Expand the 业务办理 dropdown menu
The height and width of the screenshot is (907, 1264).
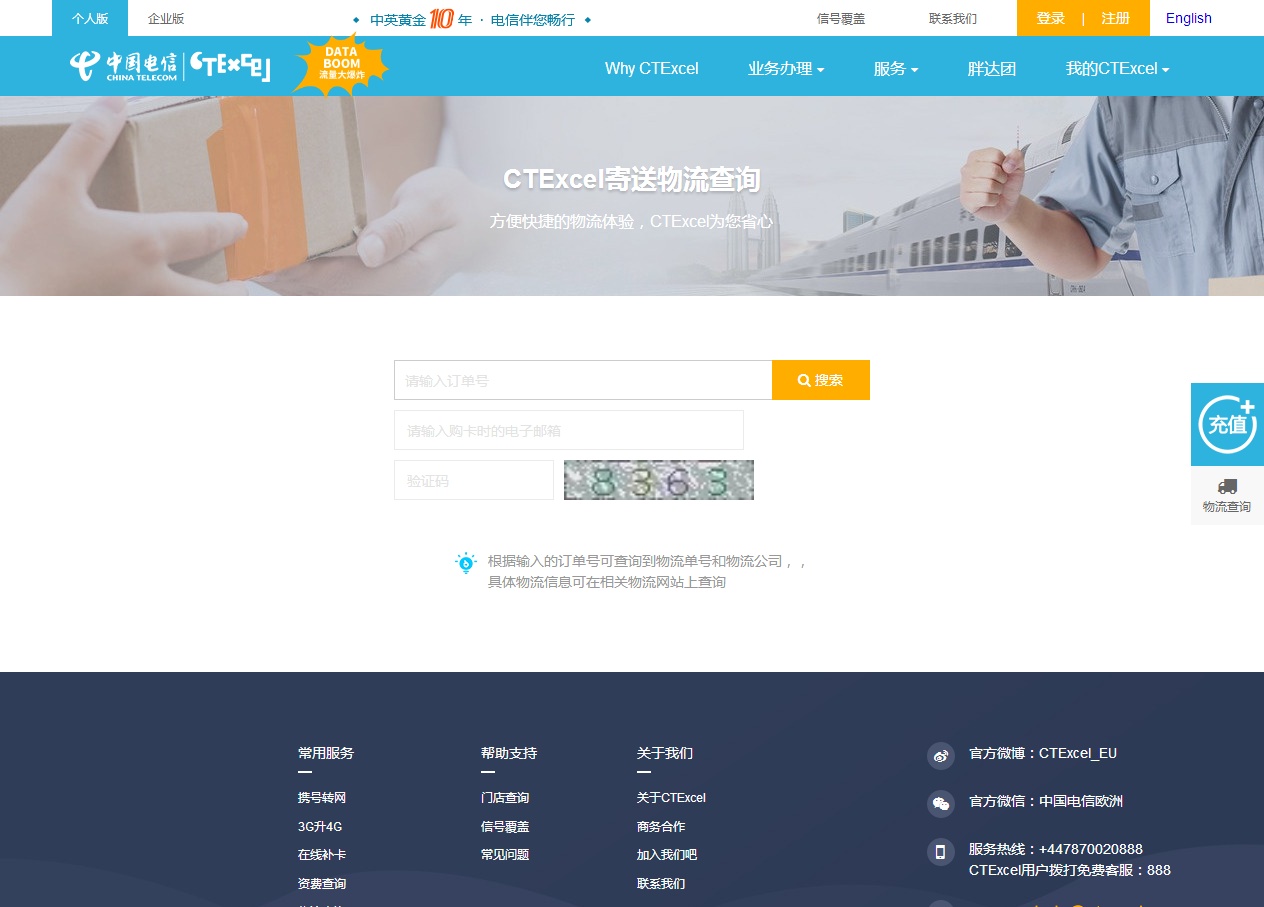point(786,69)
